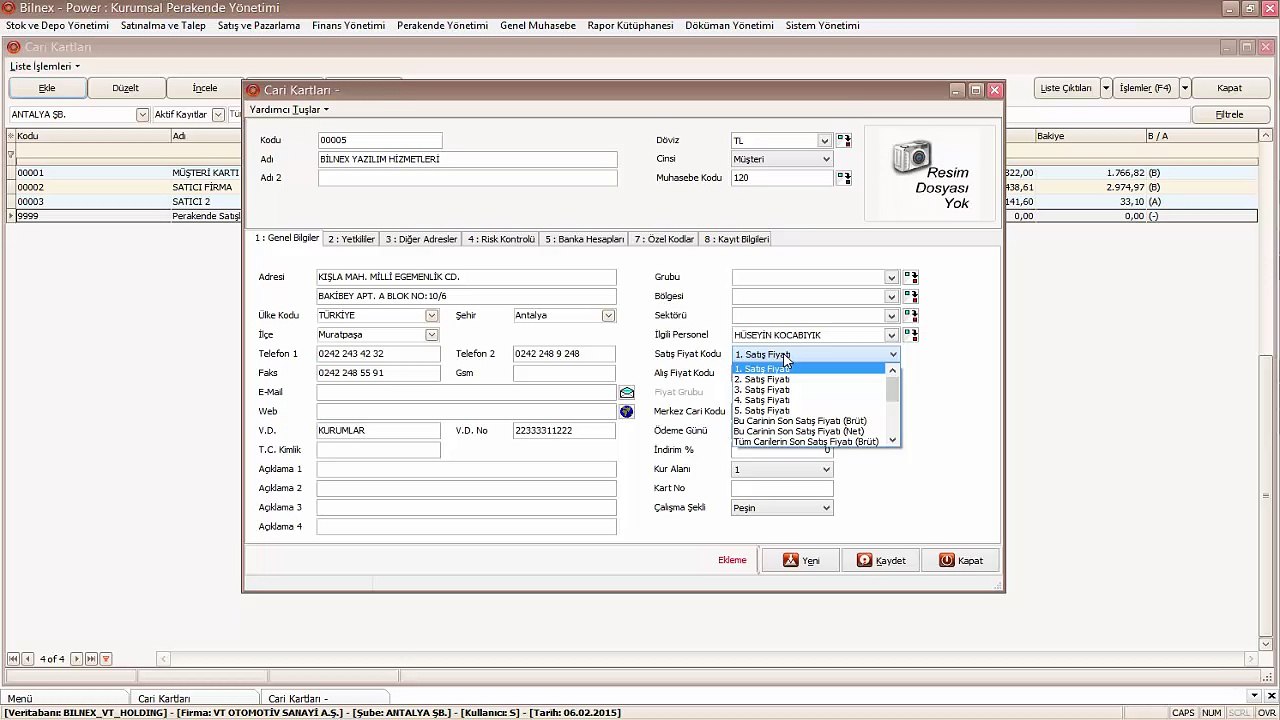1280x720 pixels.
Task: Expand the Grubu combo box
Action: click(x=891, y=277)
